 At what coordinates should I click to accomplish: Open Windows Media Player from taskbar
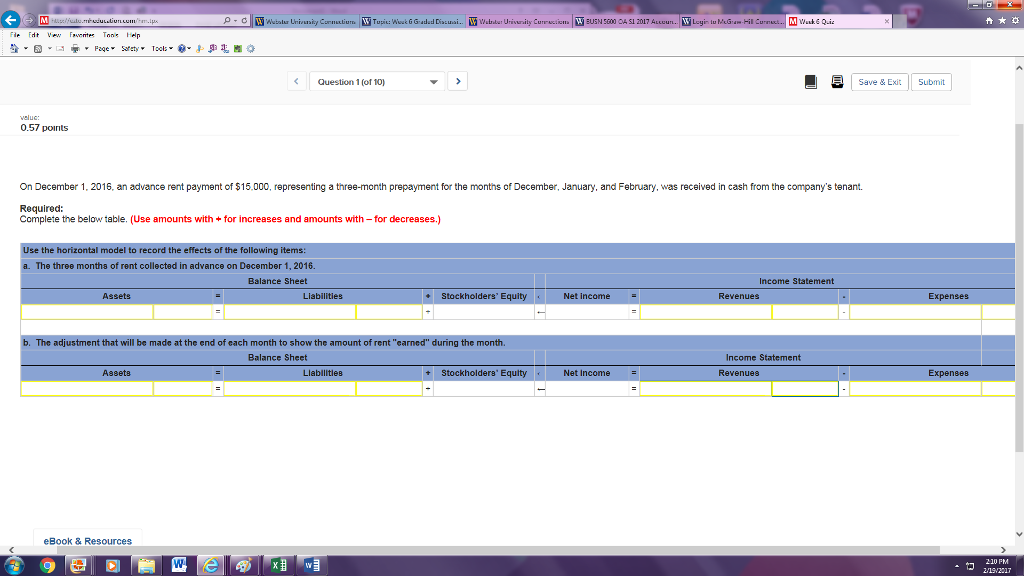pyautogui.click(x=112, y=566)
